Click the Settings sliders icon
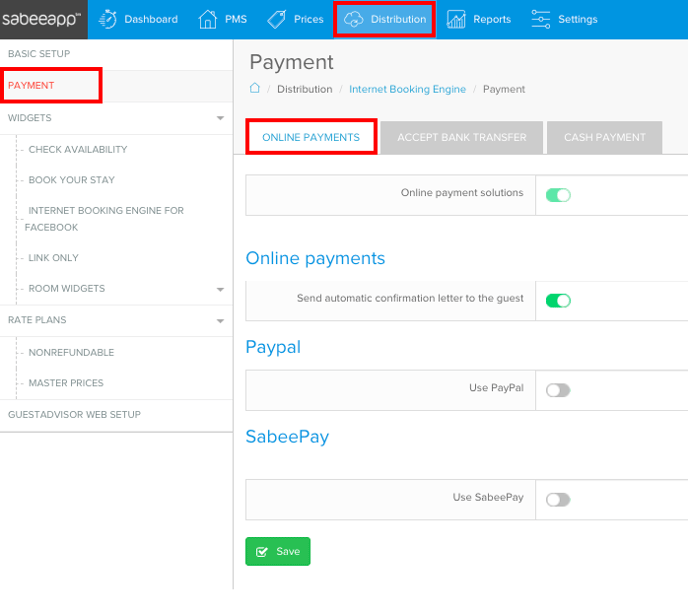 [541, 19]
